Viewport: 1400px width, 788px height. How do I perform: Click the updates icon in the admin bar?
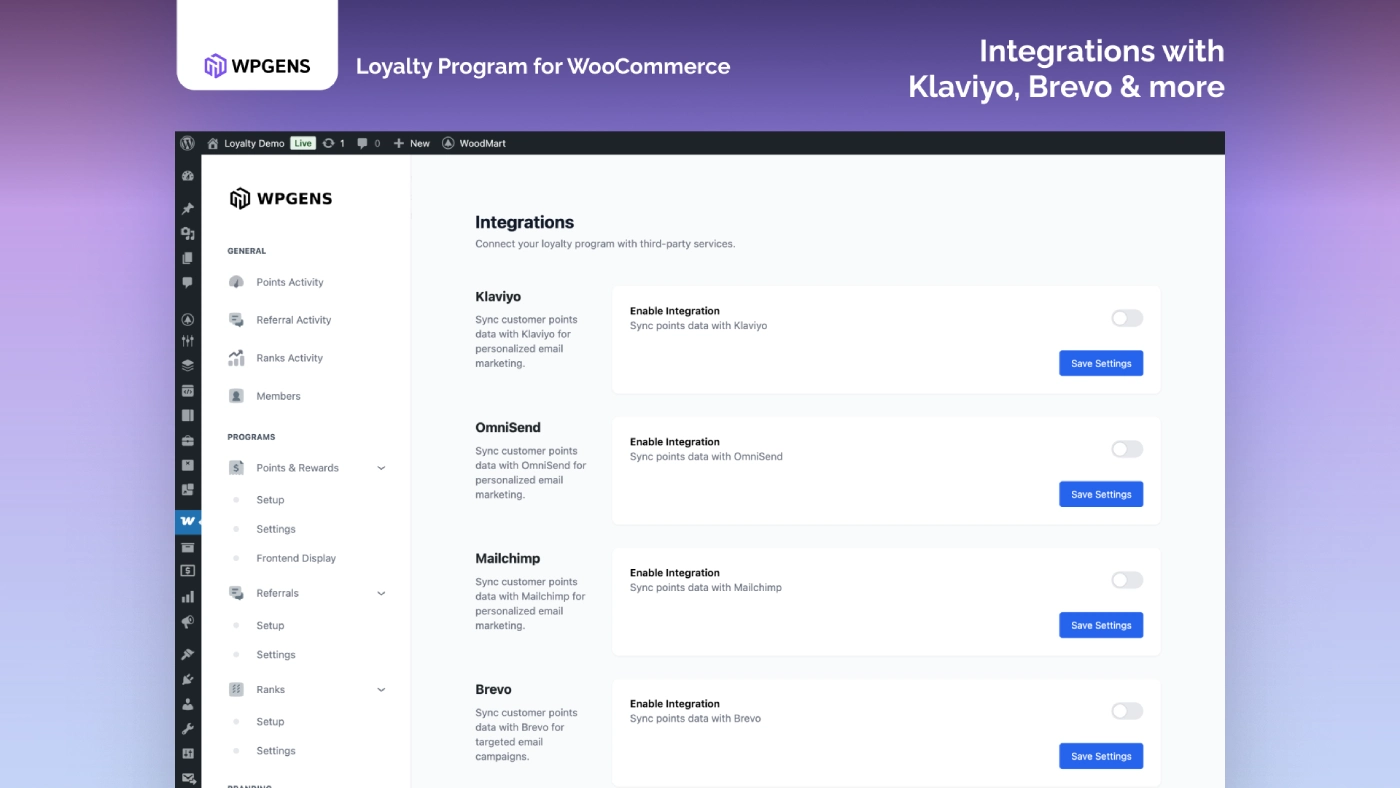pyautogui.click(x=331, y=142)
